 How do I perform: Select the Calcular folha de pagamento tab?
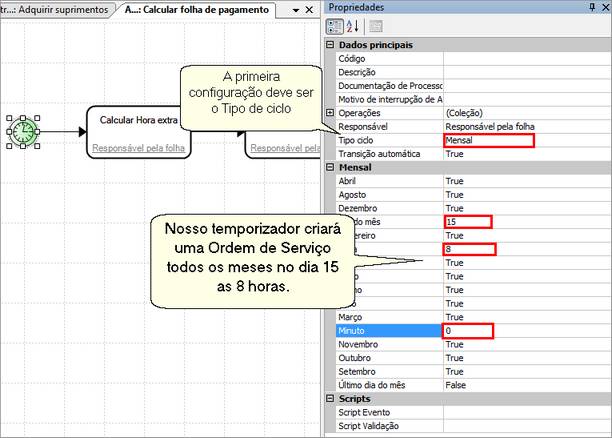(197, 9)
